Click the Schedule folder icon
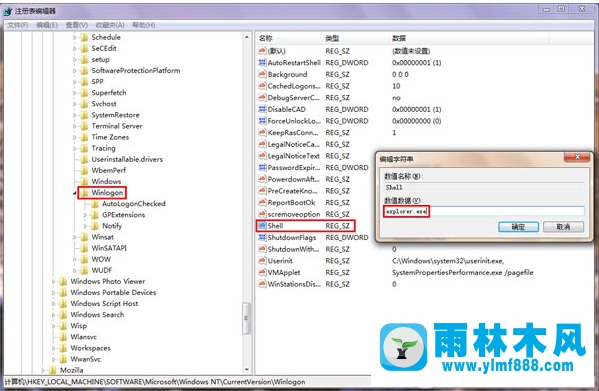 click(84, 37)
